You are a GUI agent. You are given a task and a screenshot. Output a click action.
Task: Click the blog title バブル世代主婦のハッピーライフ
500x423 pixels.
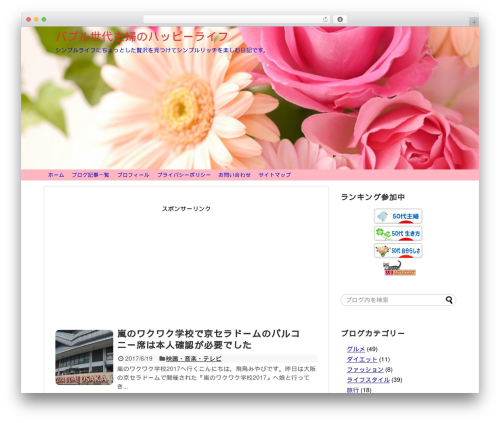click(142, 36)
